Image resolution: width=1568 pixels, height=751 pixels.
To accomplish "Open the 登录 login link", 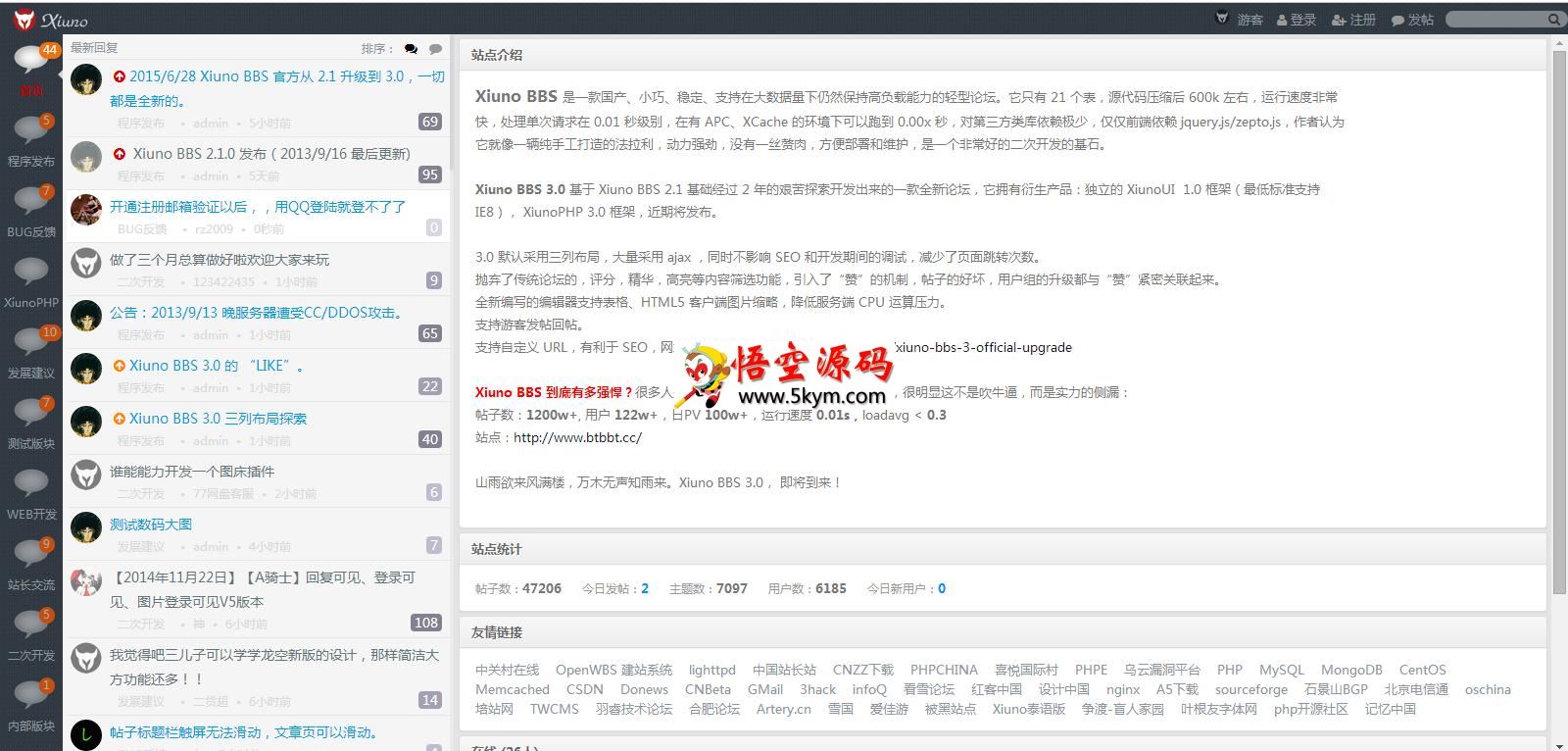I will 1297,20.
